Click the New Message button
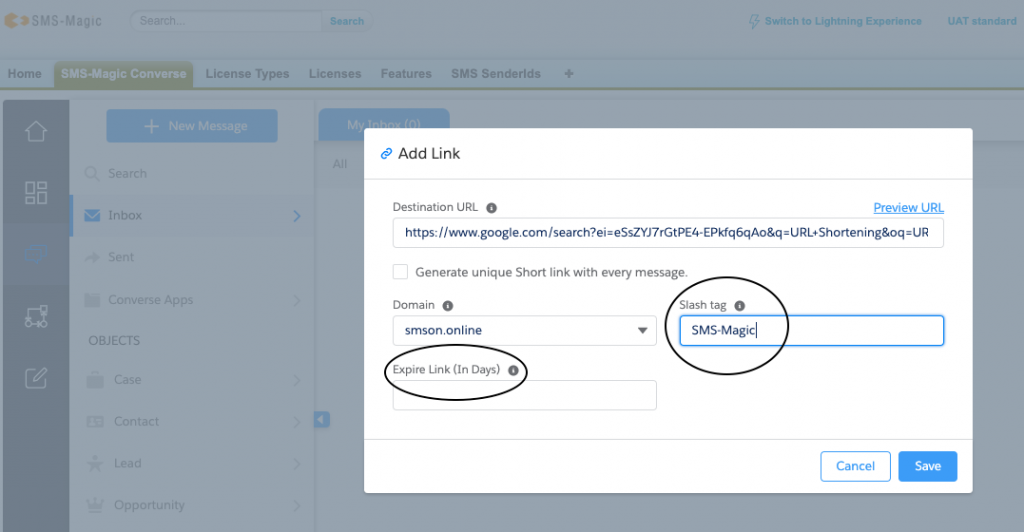 [192, 126]
